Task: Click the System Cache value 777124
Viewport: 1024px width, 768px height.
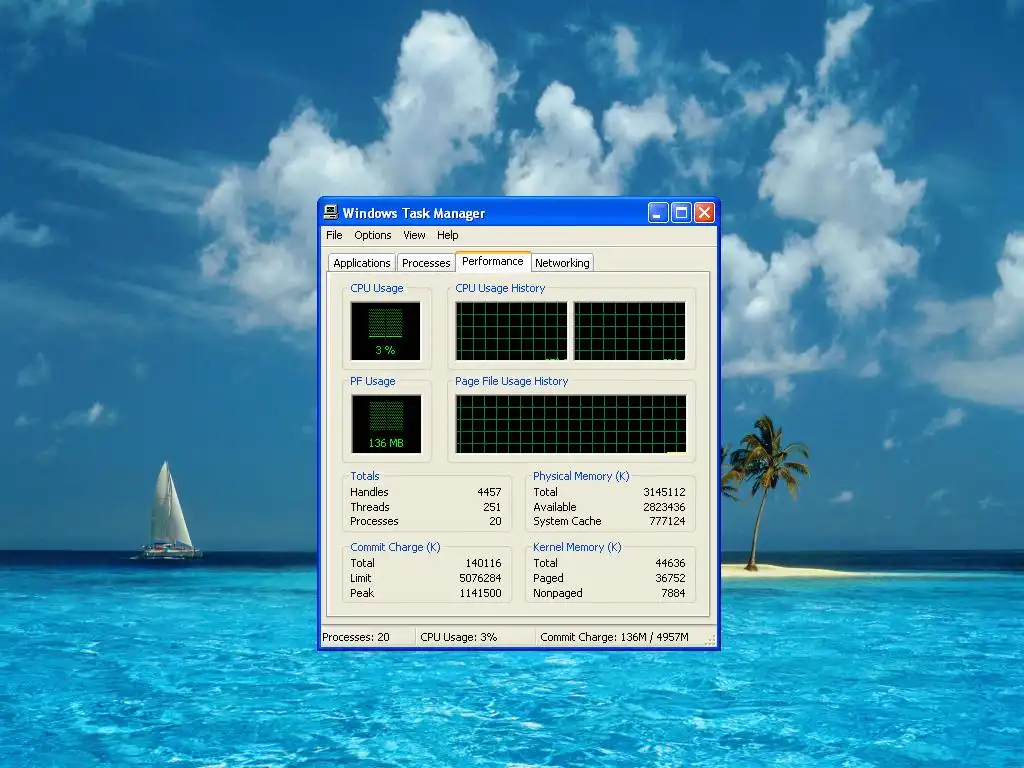Action: (667, 521)
